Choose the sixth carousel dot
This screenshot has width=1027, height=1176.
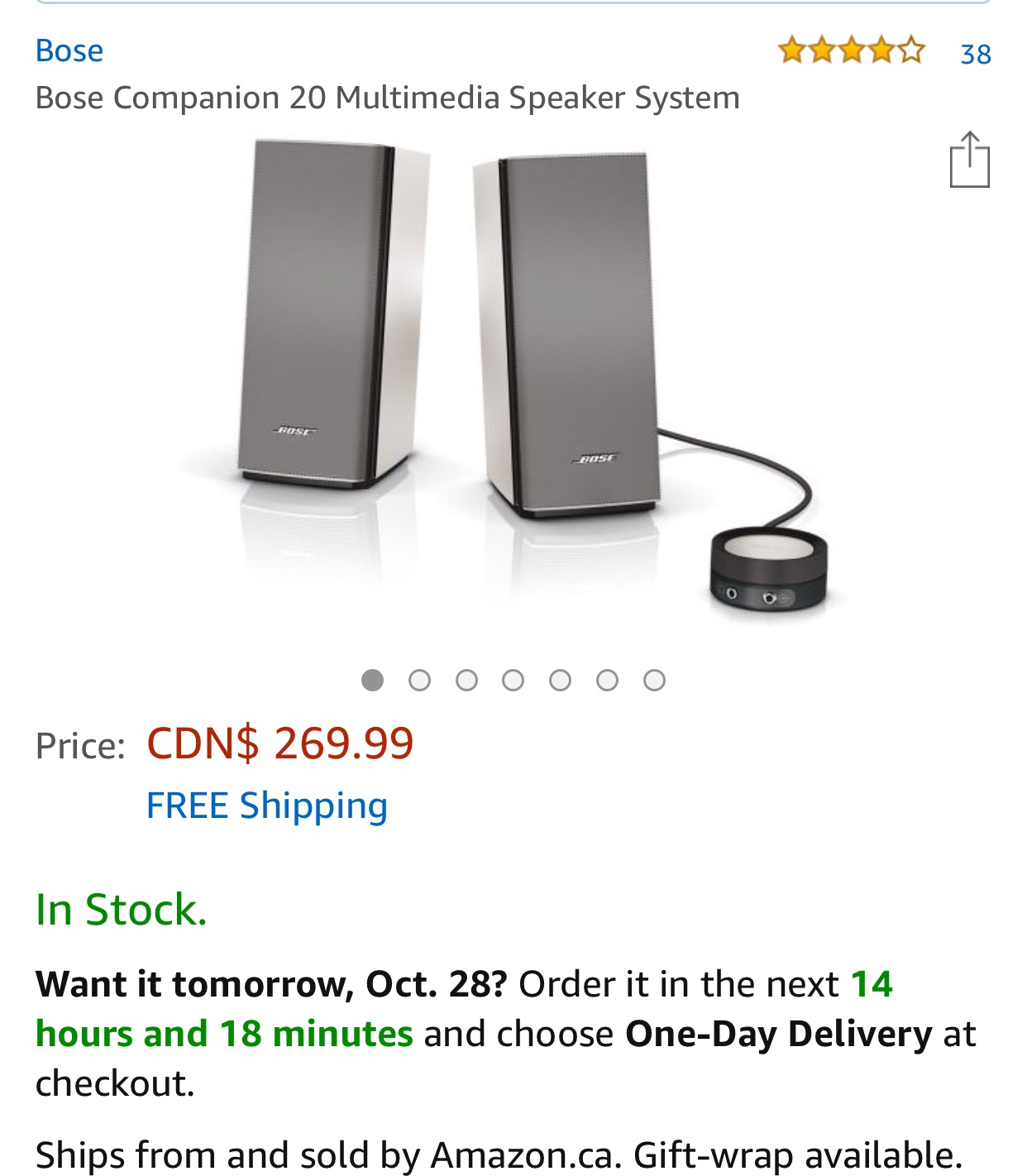[x=607, y=680]
